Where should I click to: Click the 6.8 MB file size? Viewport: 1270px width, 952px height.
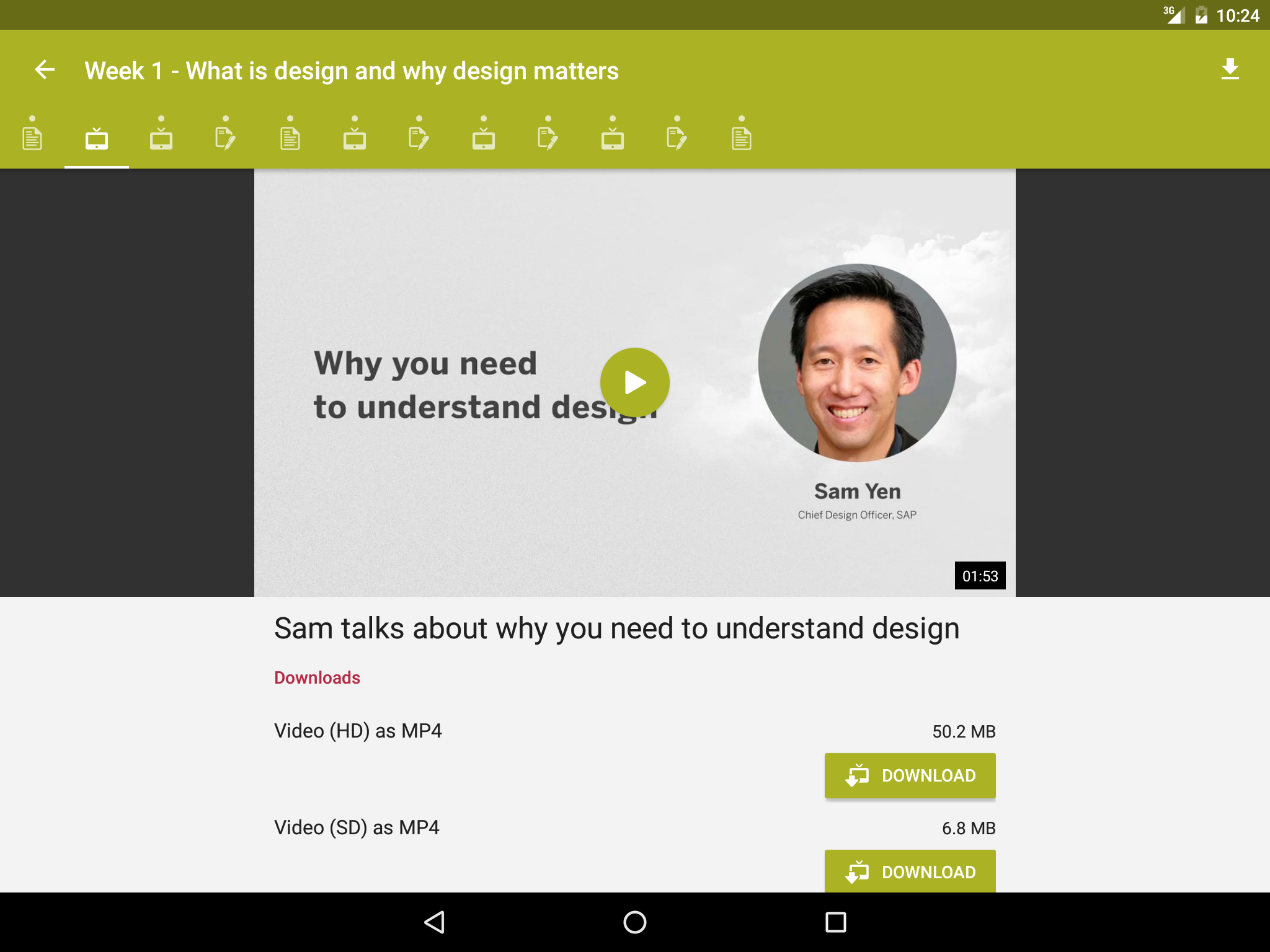(x=969, y=828)
